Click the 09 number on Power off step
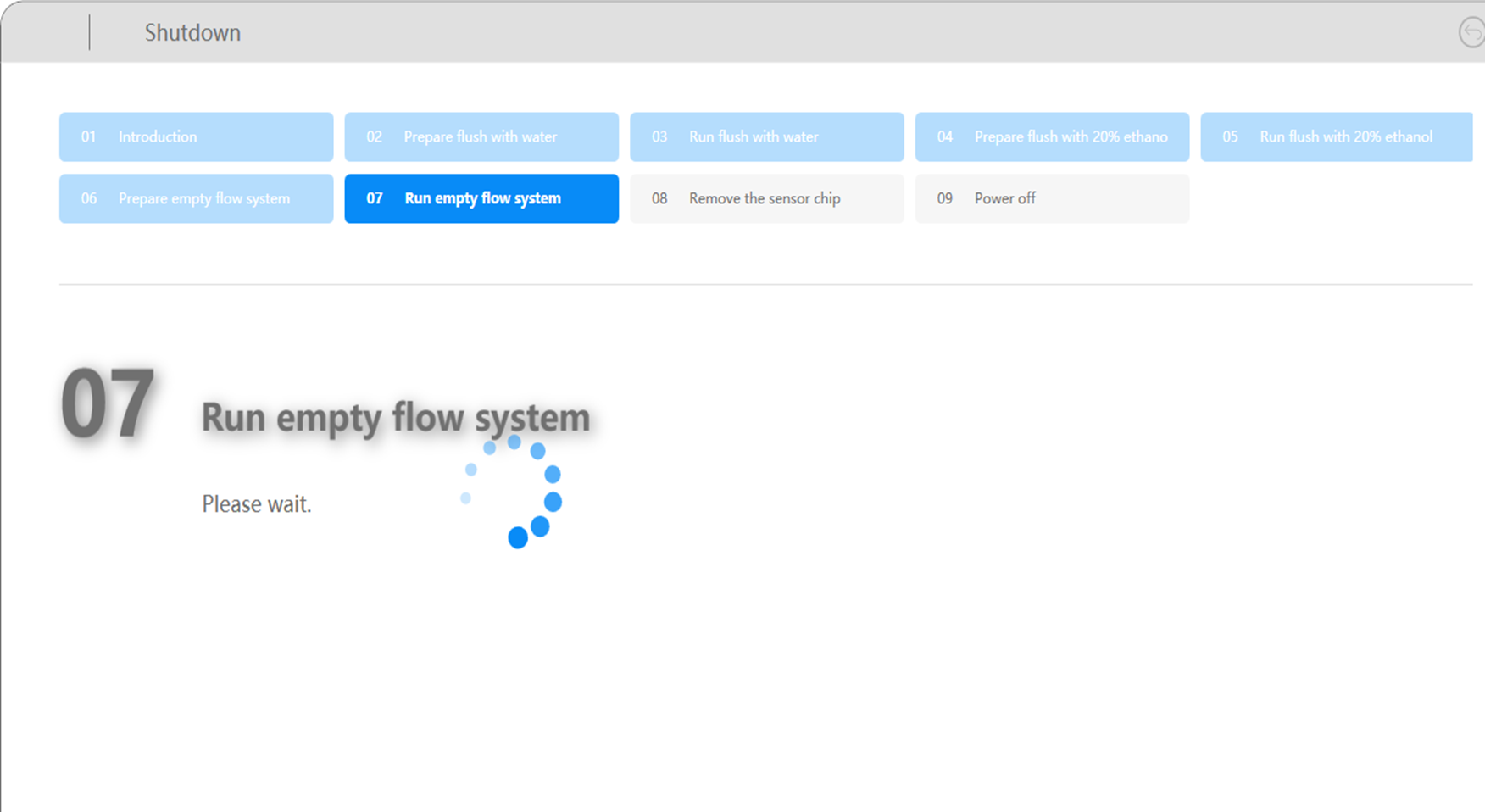This screenshot has height=812, width=1485. (x=944, y=199)
